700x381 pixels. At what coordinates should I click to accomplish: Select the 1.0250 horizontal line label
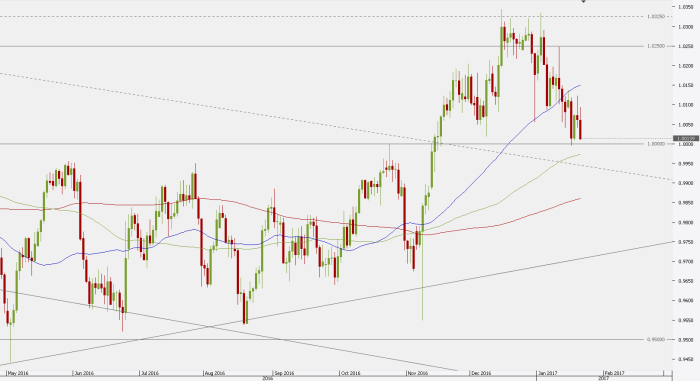click(x=655, y=46)
